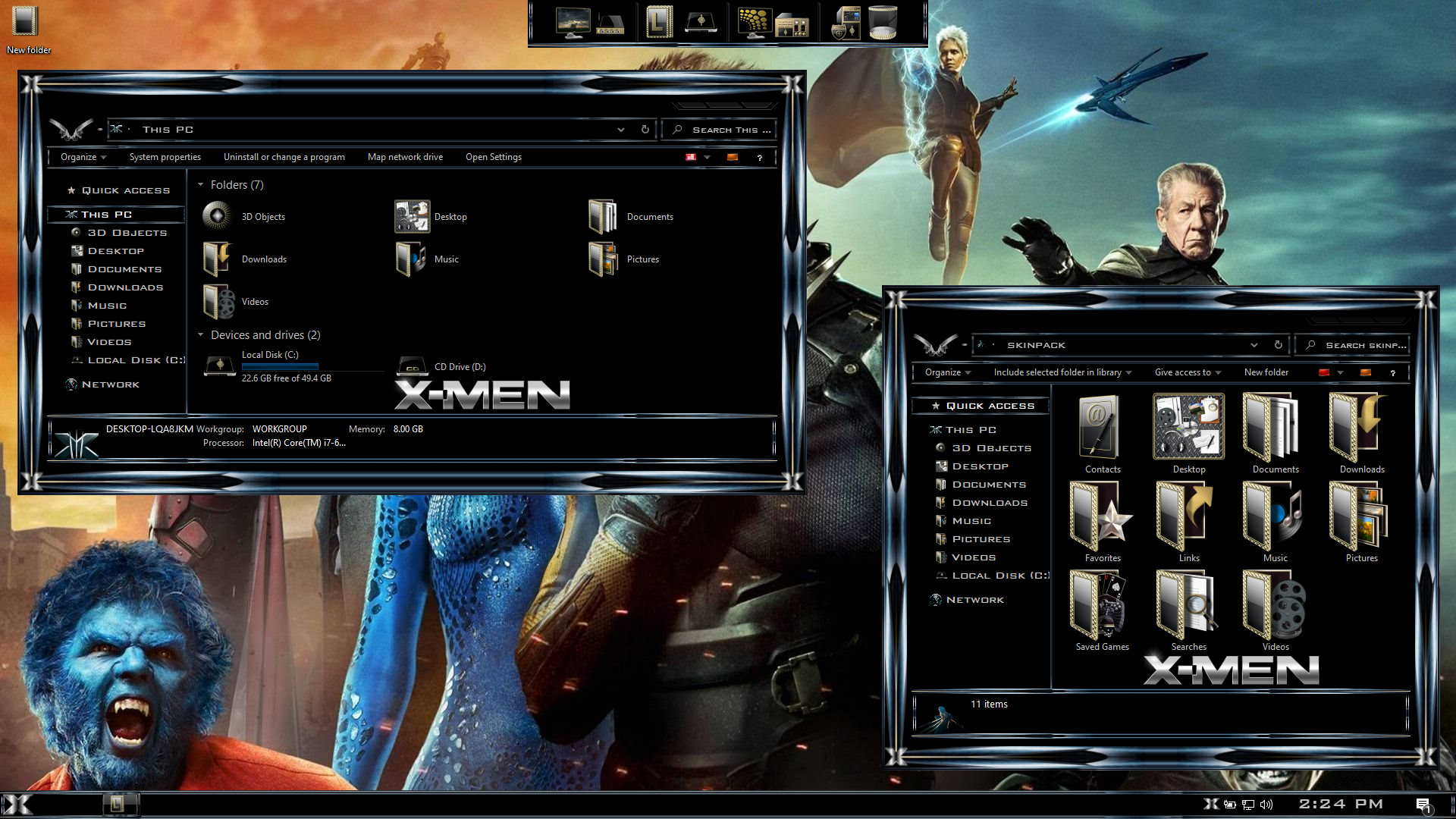Open the Give access to dropdown
Image resolution: width=1456 pixels, height=819 pixels.
[1187, 372]
